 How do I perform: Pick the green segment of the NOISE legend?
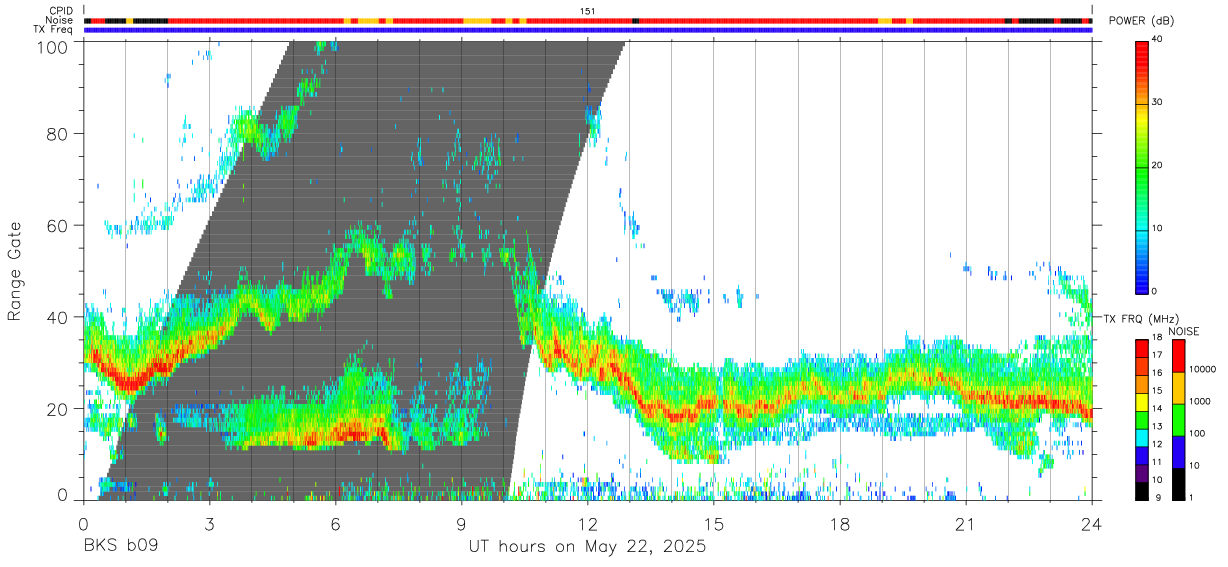tap(1177, 421)
